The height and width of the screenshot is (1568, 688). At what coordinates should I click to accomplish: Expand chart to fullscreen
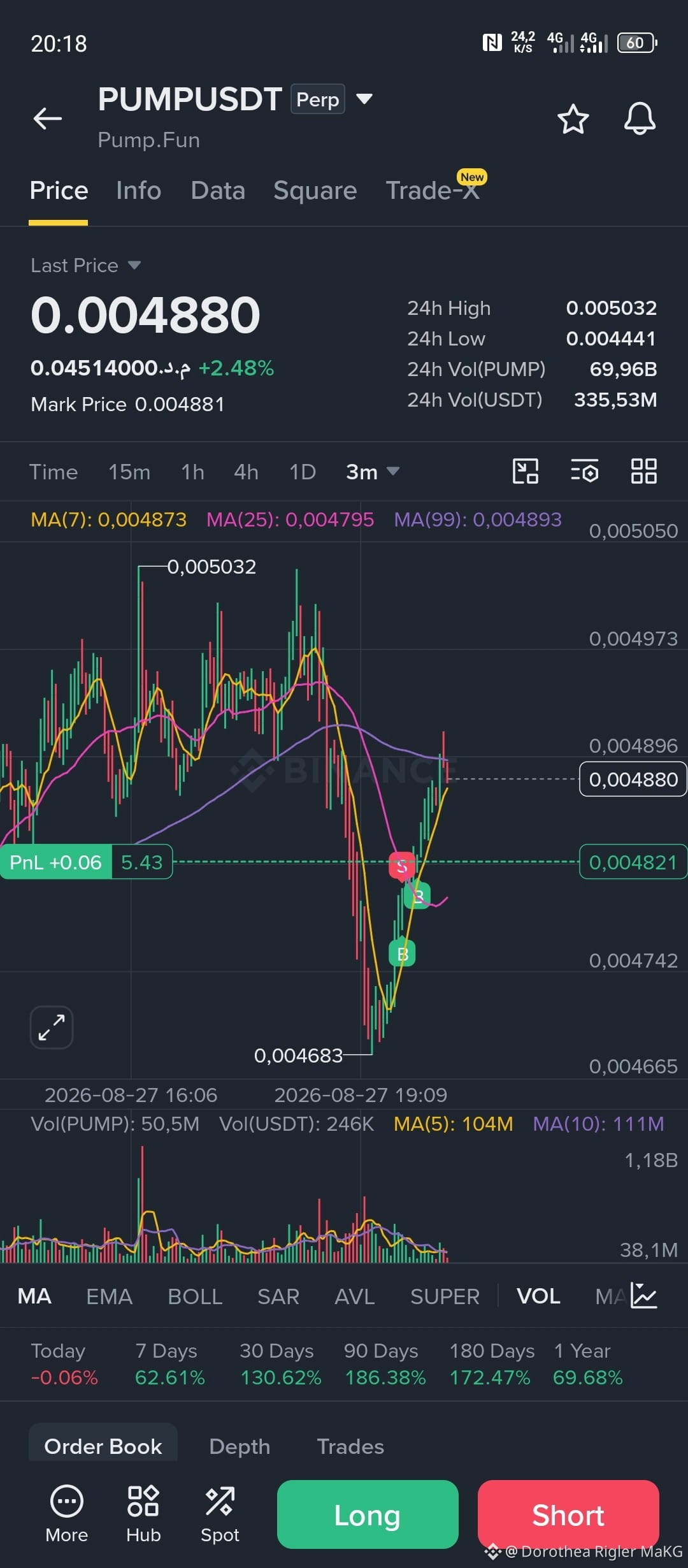[52, 1027]
